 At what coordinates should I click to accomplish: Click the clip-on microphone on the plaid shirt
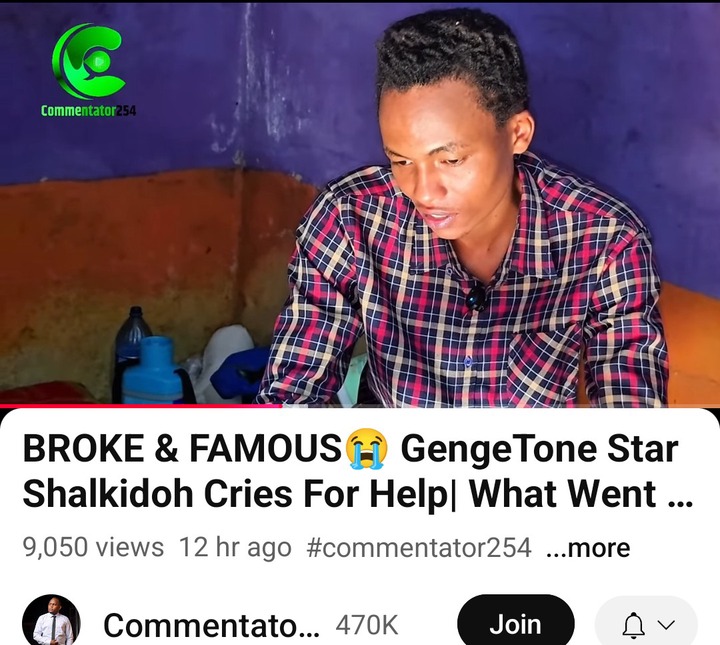pos(476,298)
